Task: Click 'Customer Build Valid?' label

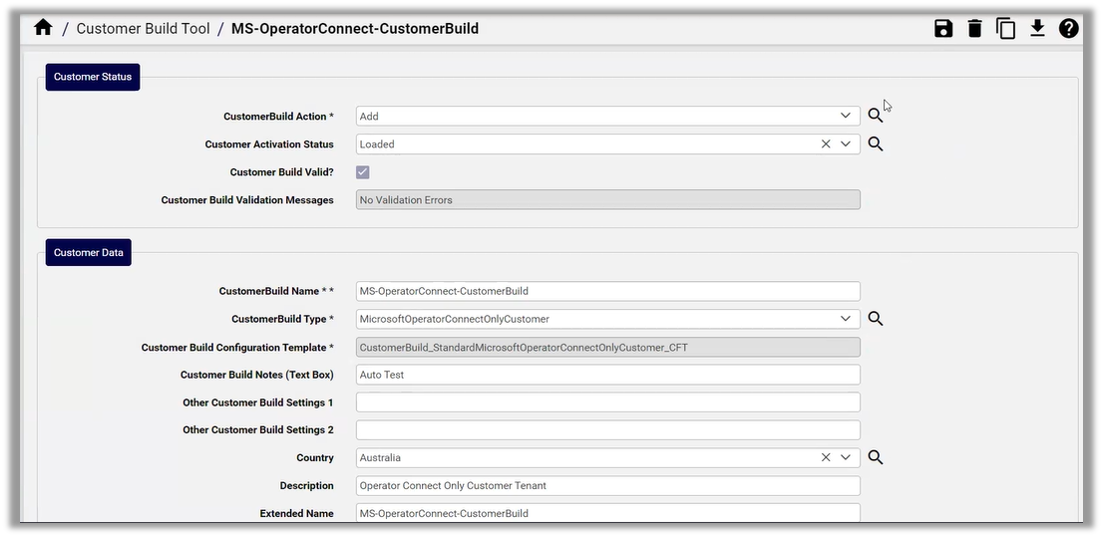Action: (282, 172)
